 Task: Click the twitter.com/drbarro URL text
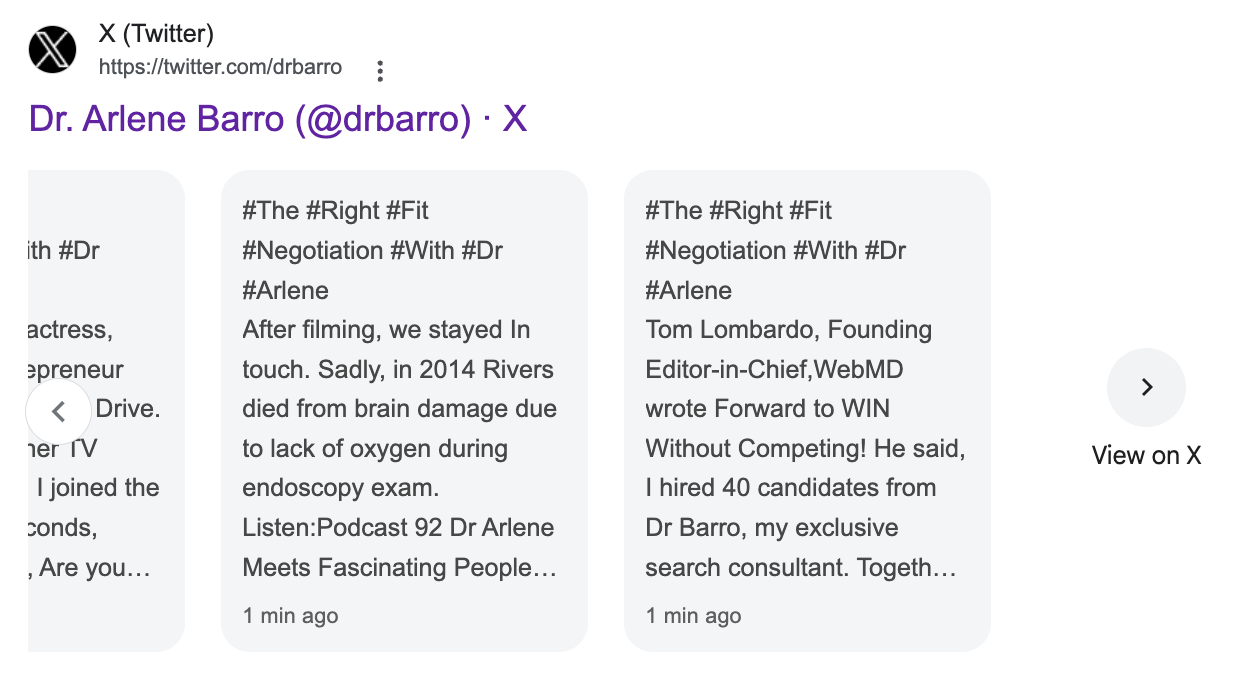pyautogui.click(x=220, y=68)
